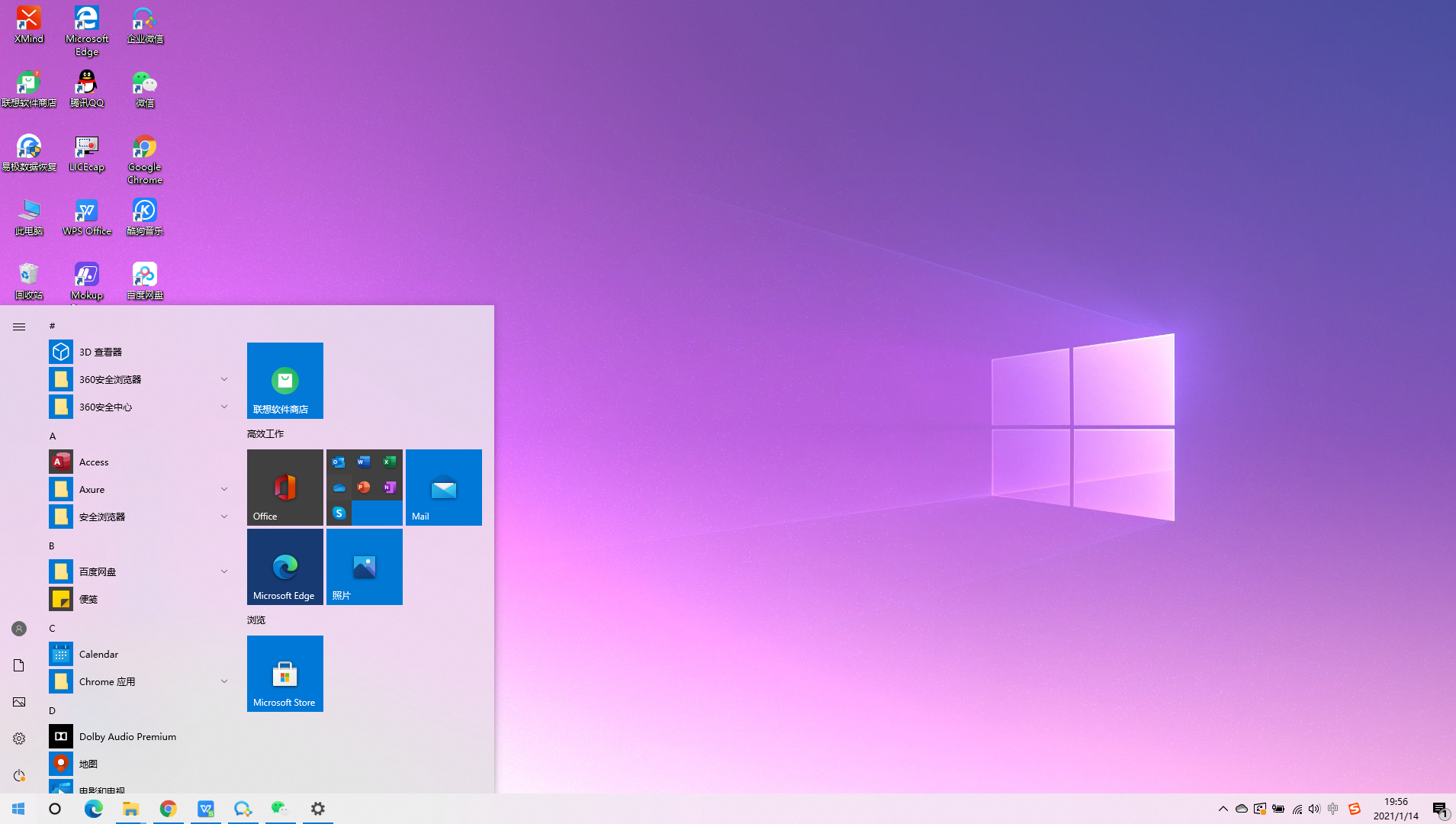Viewport: 1456px width, 824px height.
Task: Click the letter C section header
Action: (x=53, y=629)
